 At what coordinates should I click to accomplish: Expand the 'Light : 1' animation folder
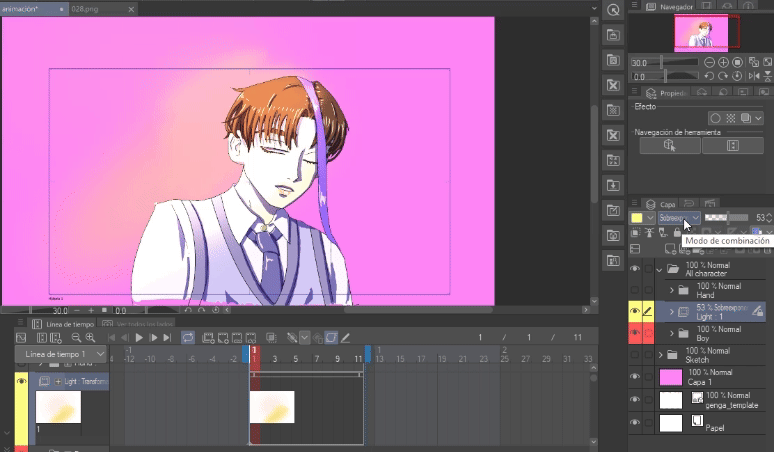(671, 312)
